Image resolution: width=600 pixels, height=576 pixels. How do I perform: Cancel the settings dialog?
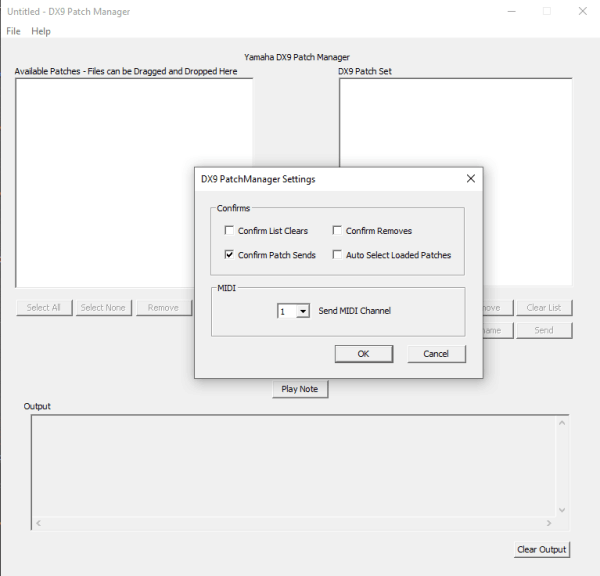click(436, 354)
